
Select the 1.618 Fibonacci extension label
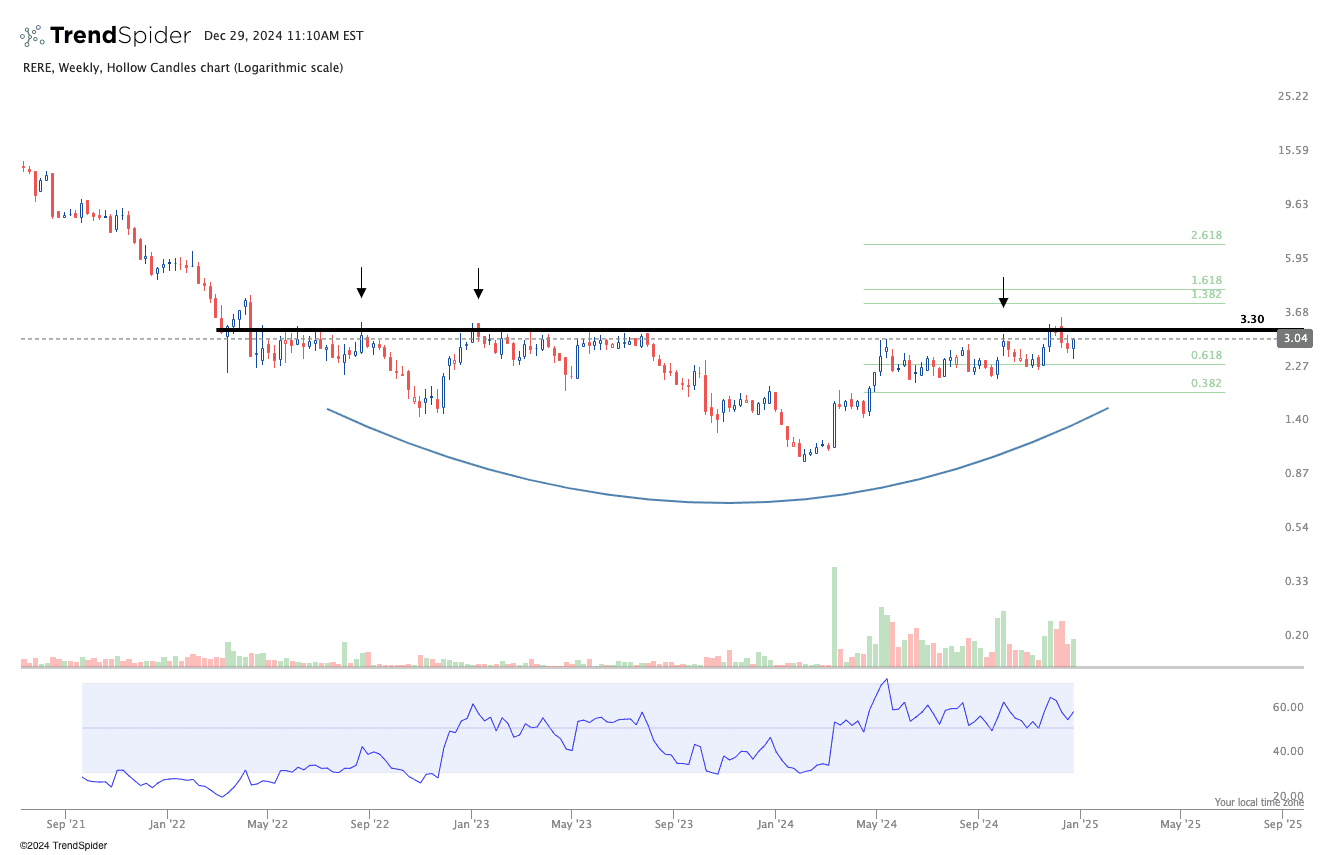click(x=1206, y=281)
